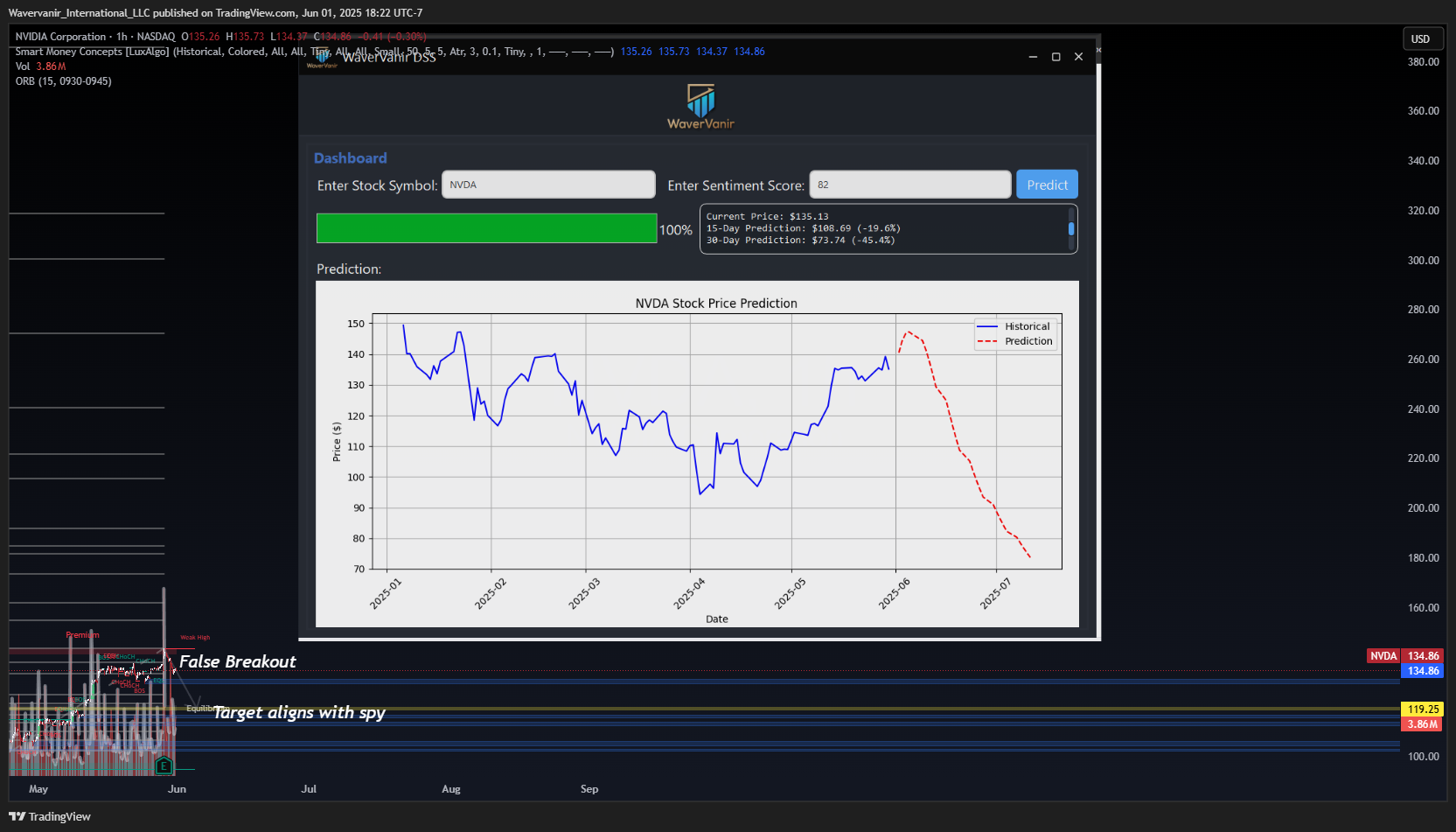This screenshot has width=1456, height=832.
Task: Click the 'Current Price: $135.13' line
Action: point(767,216)
